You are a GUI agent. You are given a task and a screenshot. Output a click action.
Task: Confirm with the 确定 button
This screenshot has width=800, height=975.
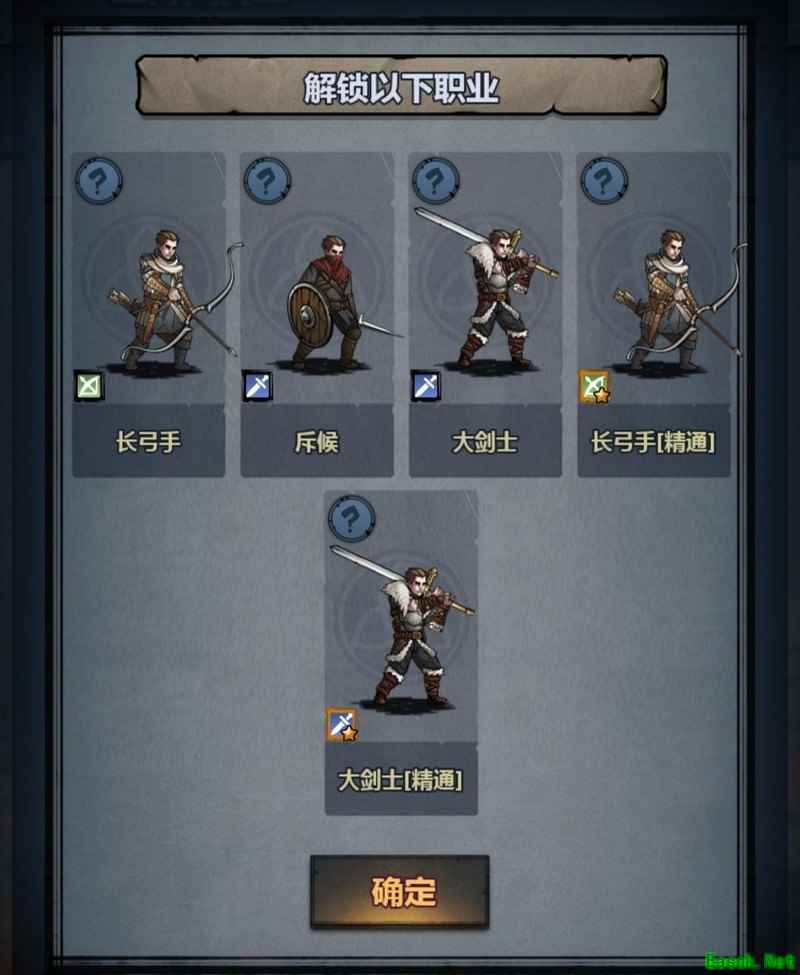point(400,892)
